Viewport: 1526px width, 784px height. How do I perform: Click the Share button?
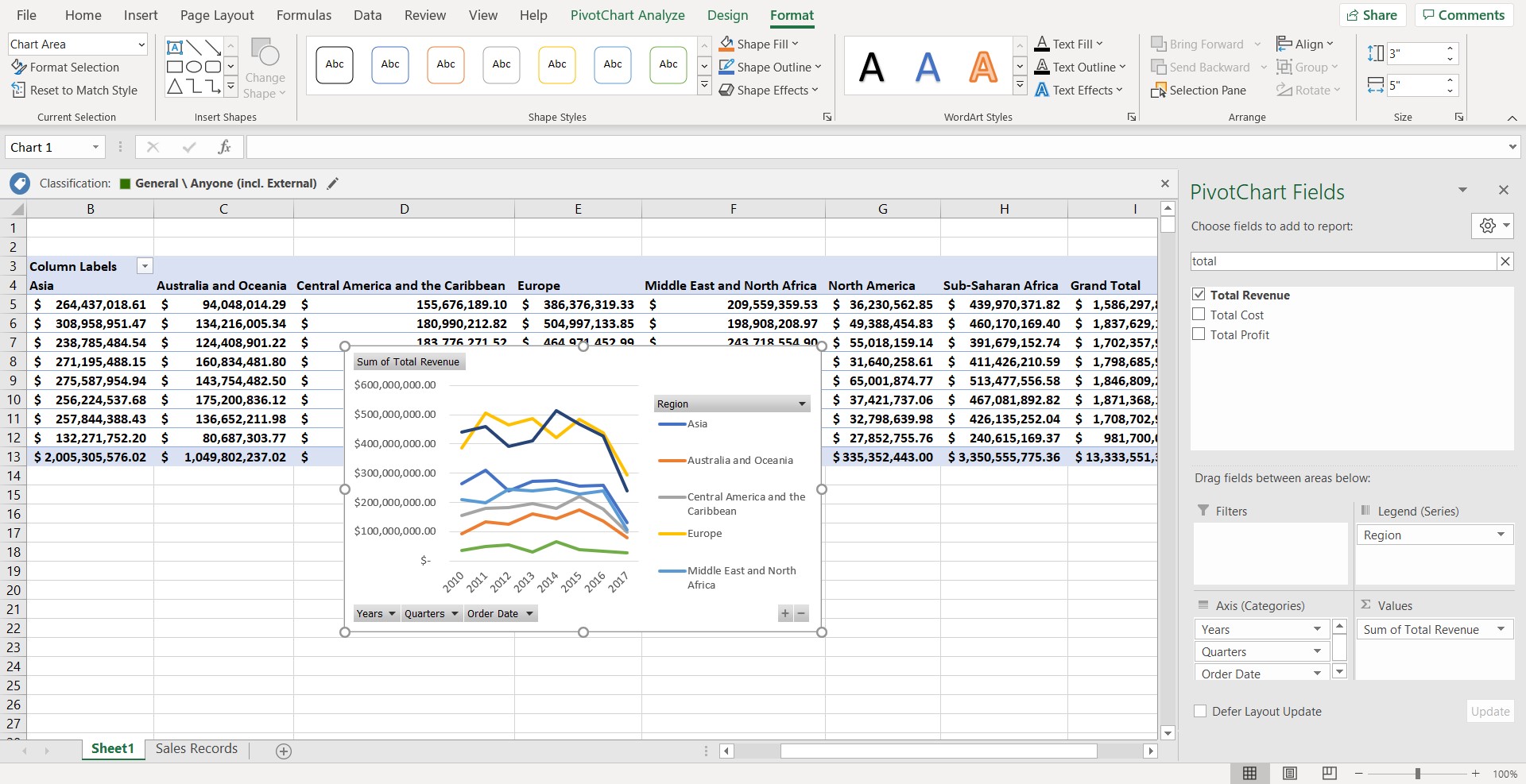1373,14
